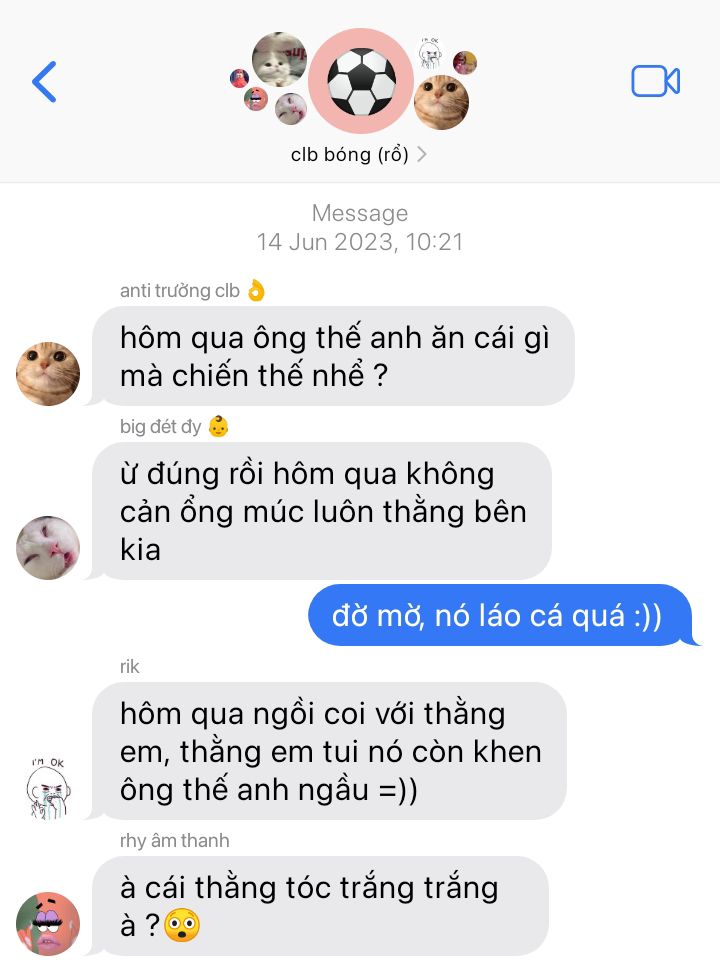The image size is (720, 962).
Task: Start a video call with camera icon
Action: [x=656, y=81]
